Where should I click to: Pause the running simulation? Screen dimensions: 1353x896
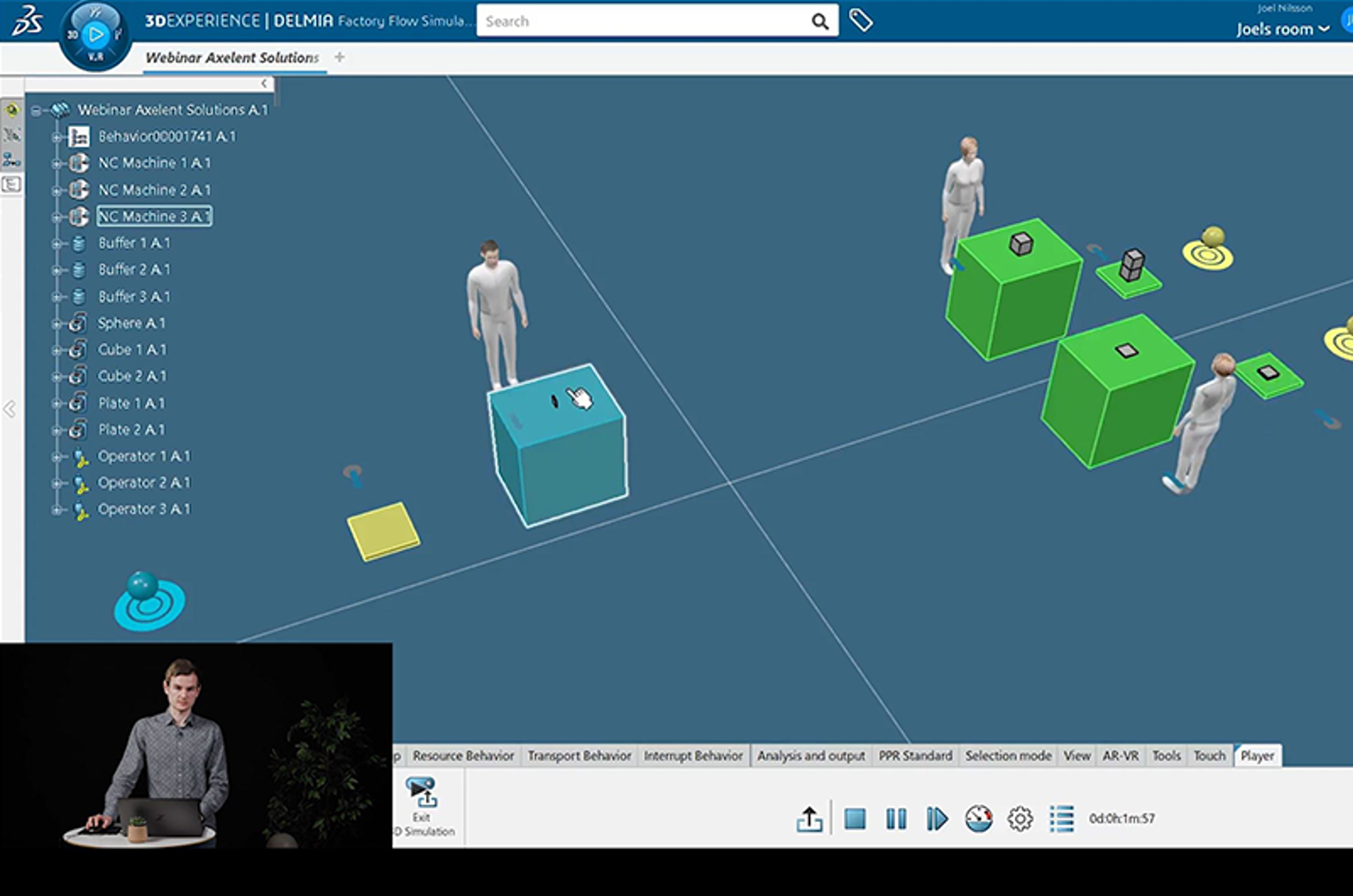coord(896,818)
